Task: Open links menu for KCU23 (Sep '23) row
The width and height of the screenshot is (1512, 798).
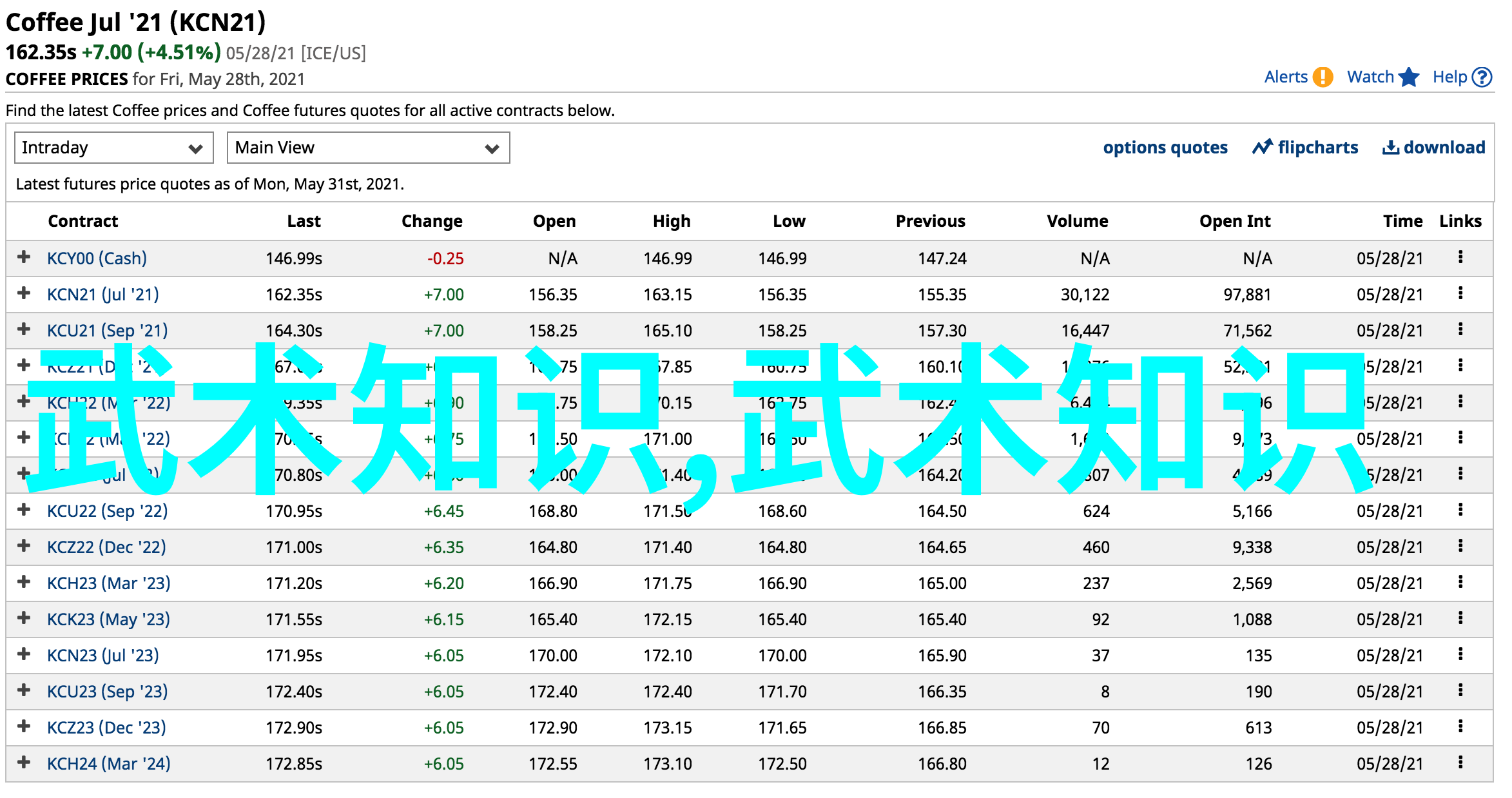Action: (x=1460, y=690)
